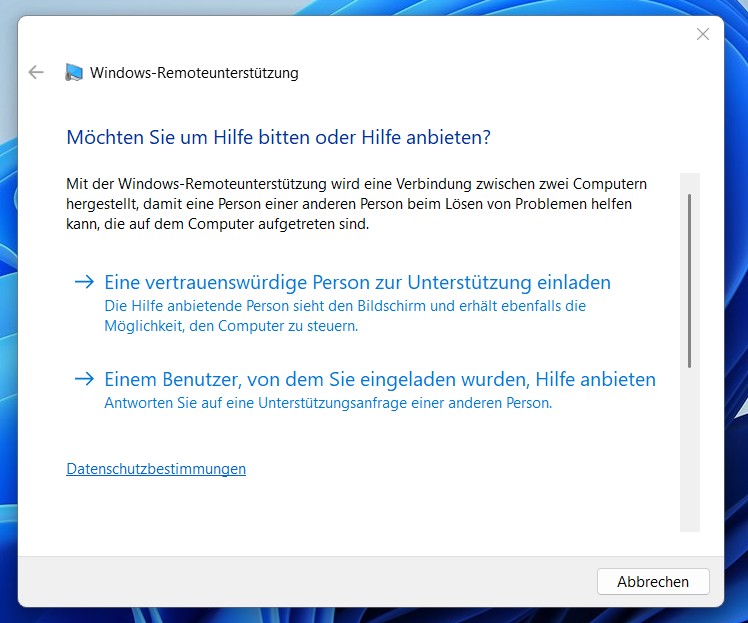The width and height of the screenshot is (748, 623).
Task: Close the Remoteunterstützung dialog with the X
Action: 703,34
